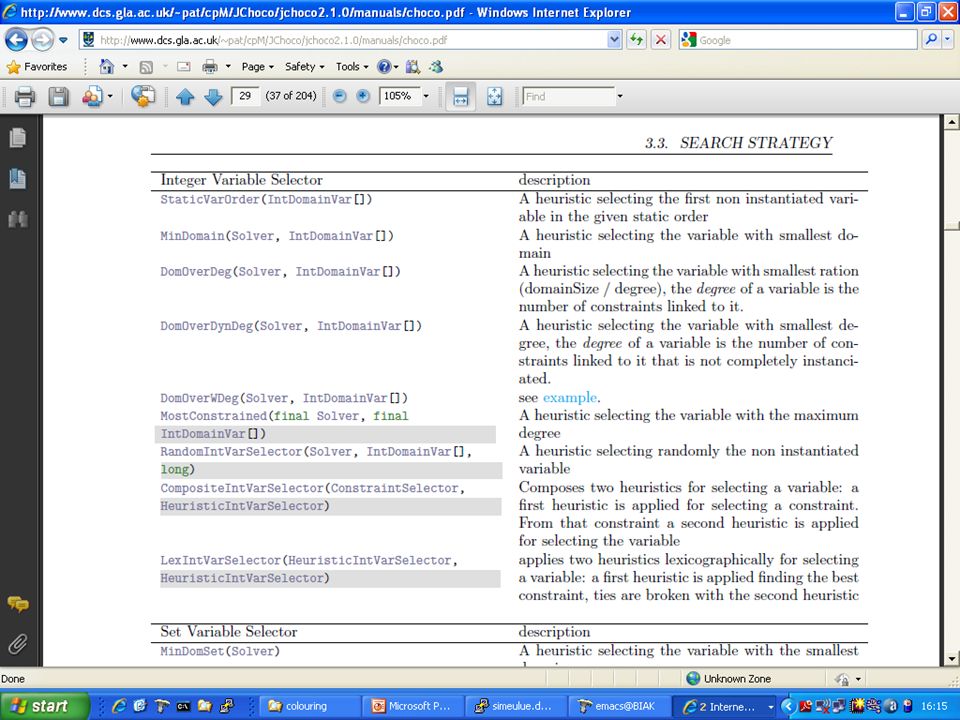Click the page number field showing 29
This screenshot has height=720, width=960.
click(x=246, y=96)
